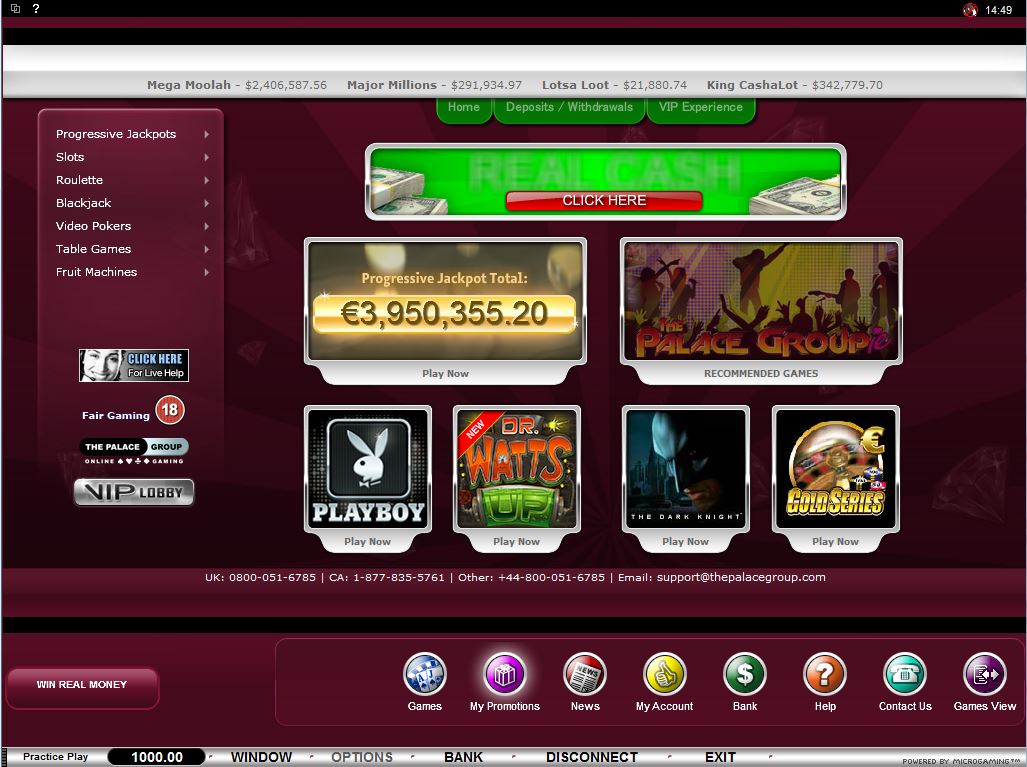Open the Contact Us telephone icon
1027x767 pixels.
pyautogui.click(x=905, y=673)
